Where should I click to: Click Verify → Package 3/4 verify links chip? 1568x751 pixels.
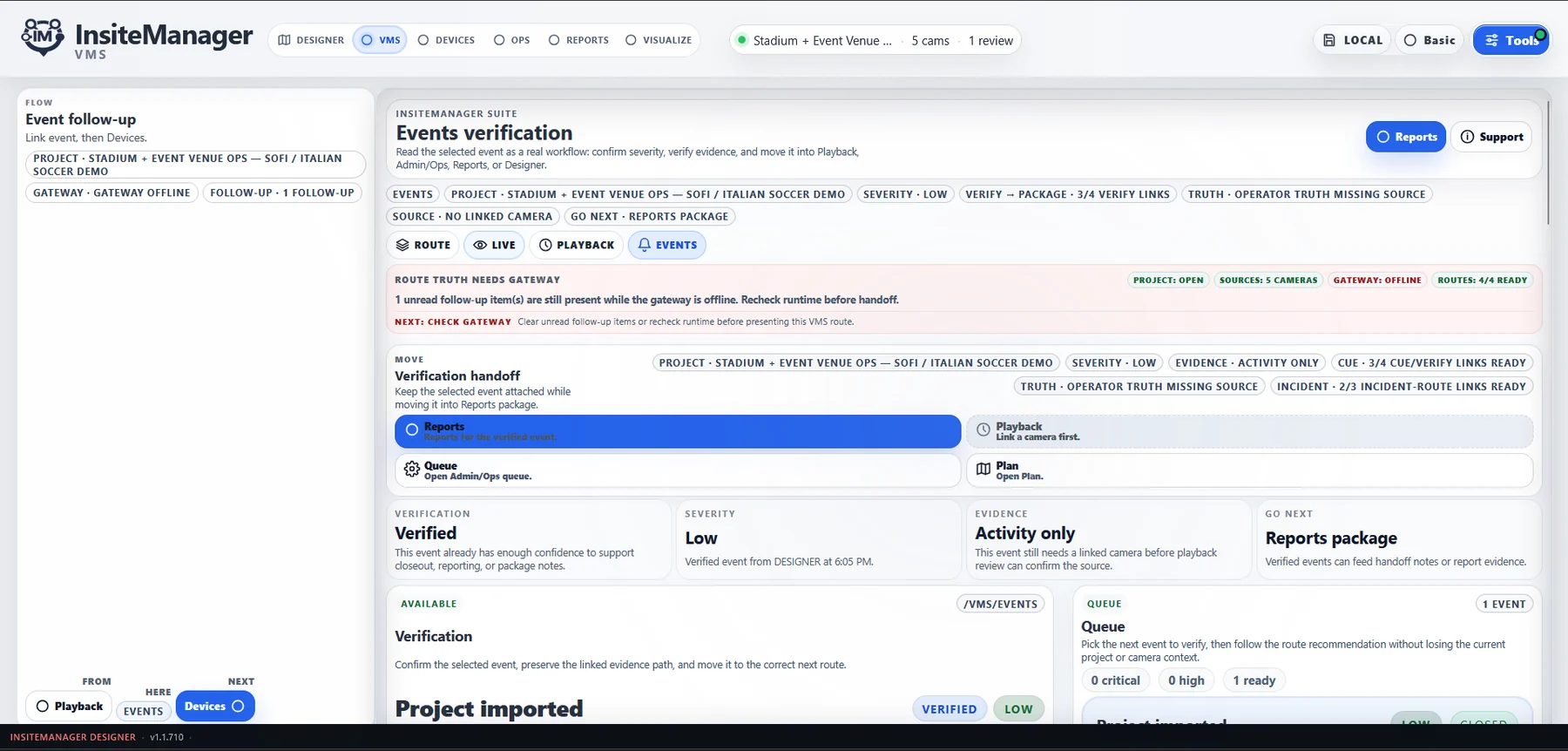click(x=1067, y=194)
